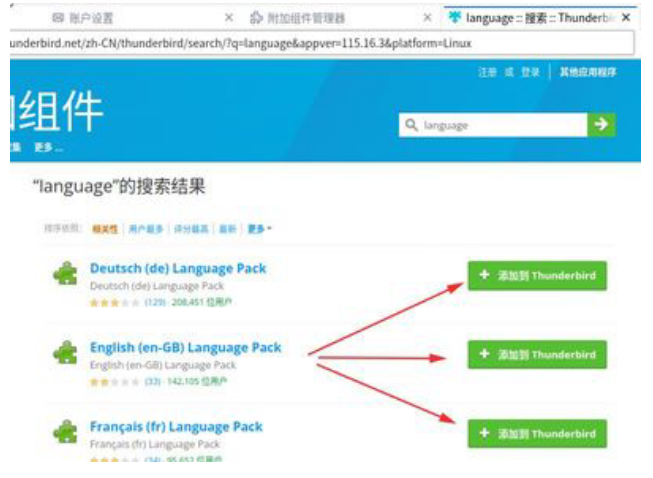
Task: Select the language :: 搜索 :: Thunderbird tab
Action: coord(540,18)
